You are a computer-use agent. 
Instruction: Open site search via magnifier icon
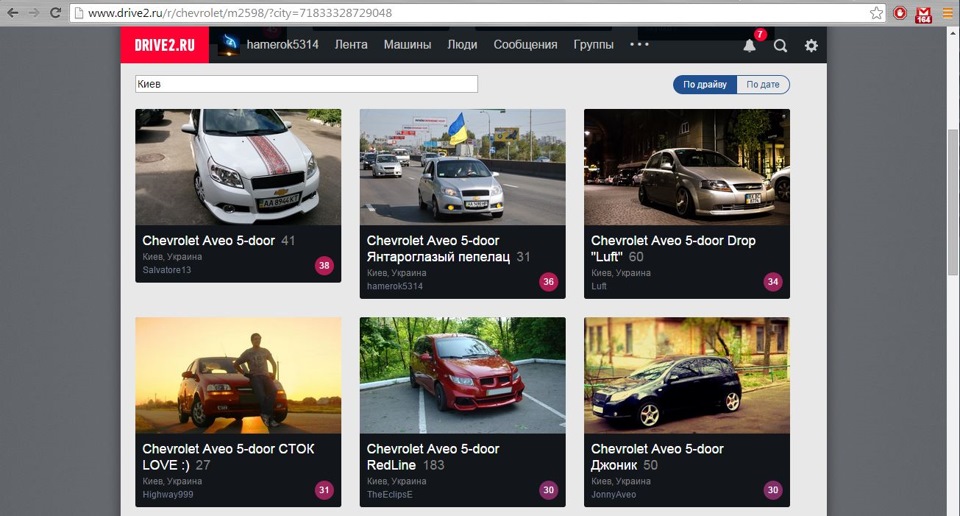(780, 45)
